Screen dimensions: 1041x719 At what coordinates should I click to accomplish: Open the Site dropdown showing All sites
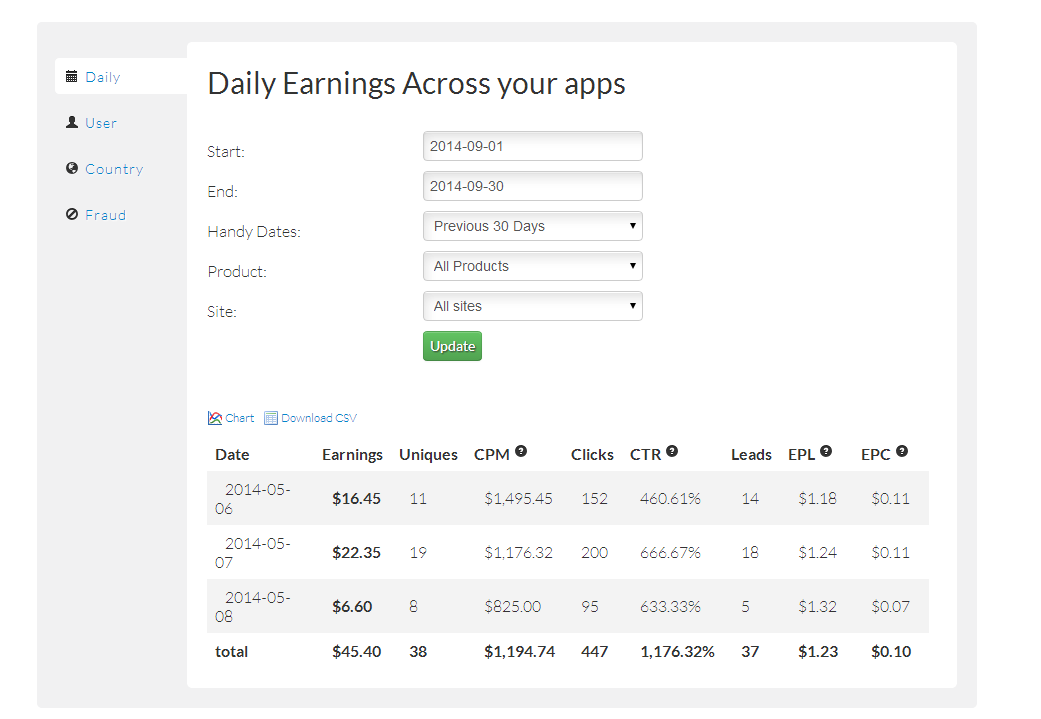pos(533,306)
